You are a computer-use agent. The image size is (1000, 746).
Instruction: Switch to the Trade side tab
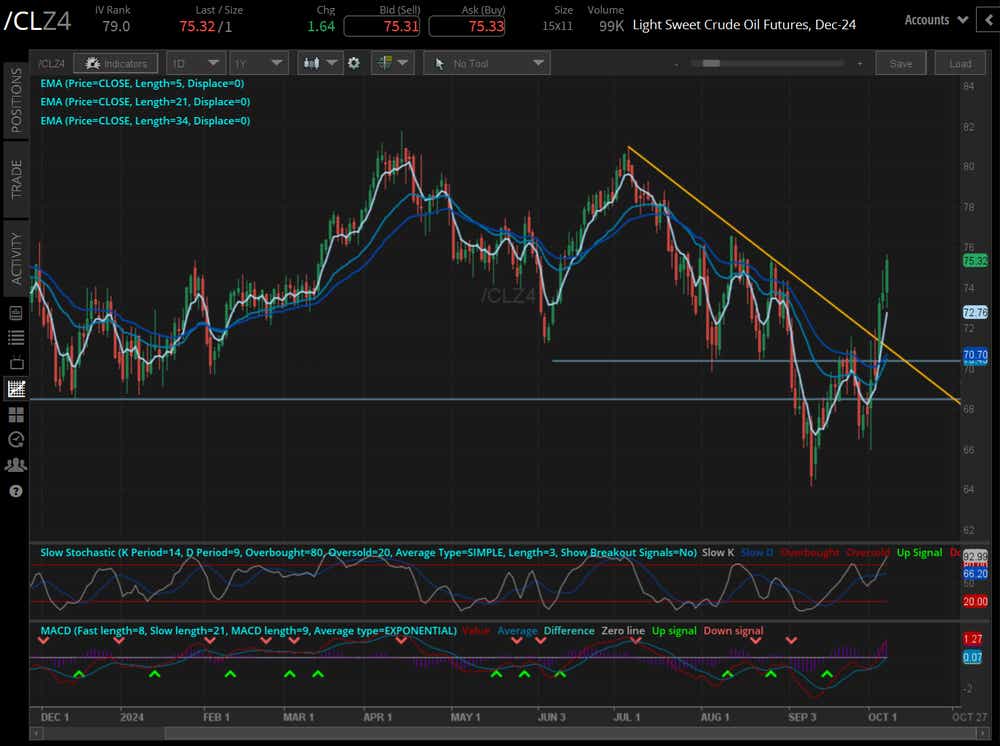(x=16, y=178)
